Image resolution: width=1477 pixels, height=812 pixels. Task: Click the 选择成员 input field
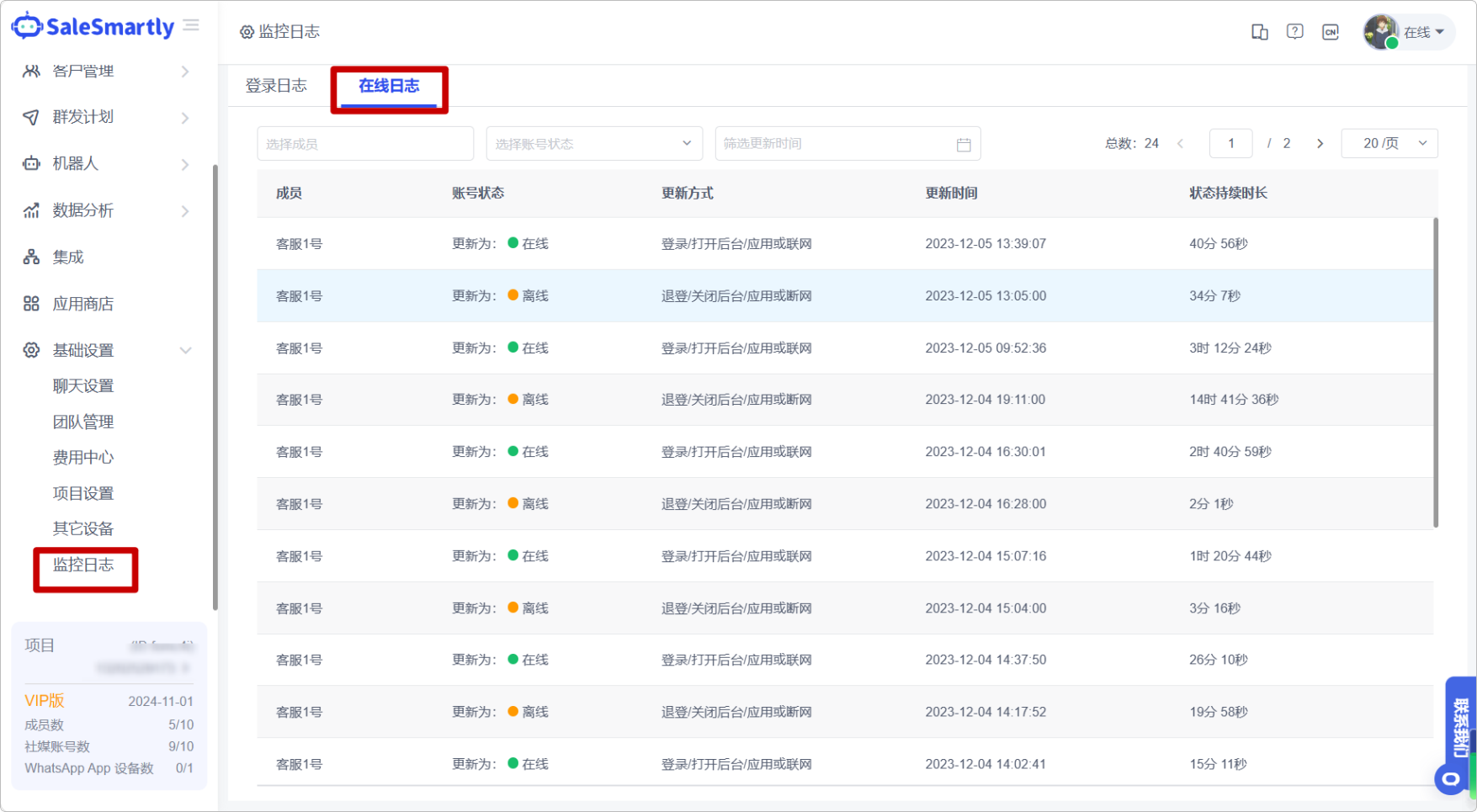(x=364, y=144)
